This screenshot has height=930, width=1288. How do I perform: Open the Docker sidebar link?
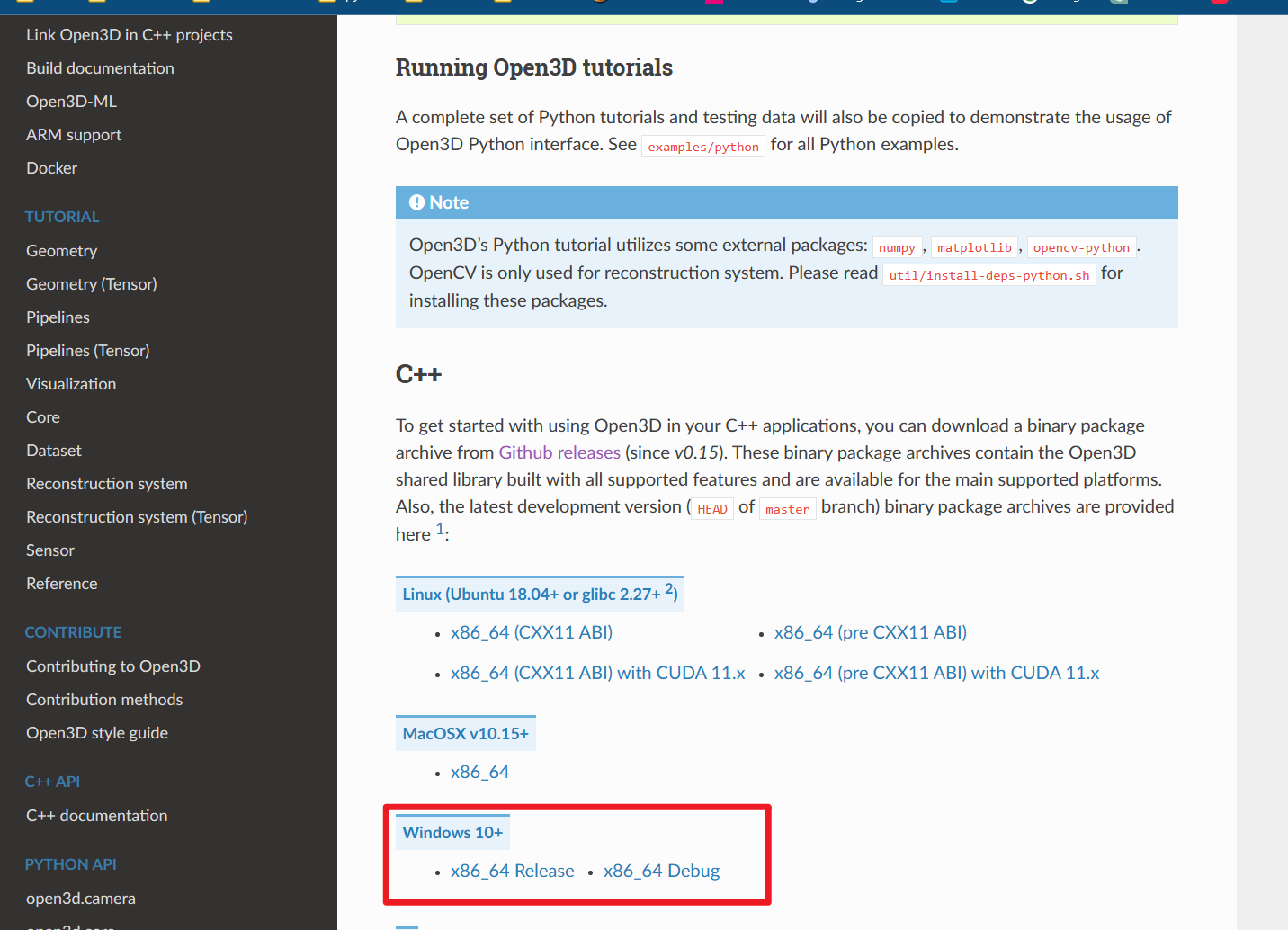coord(51,167)
